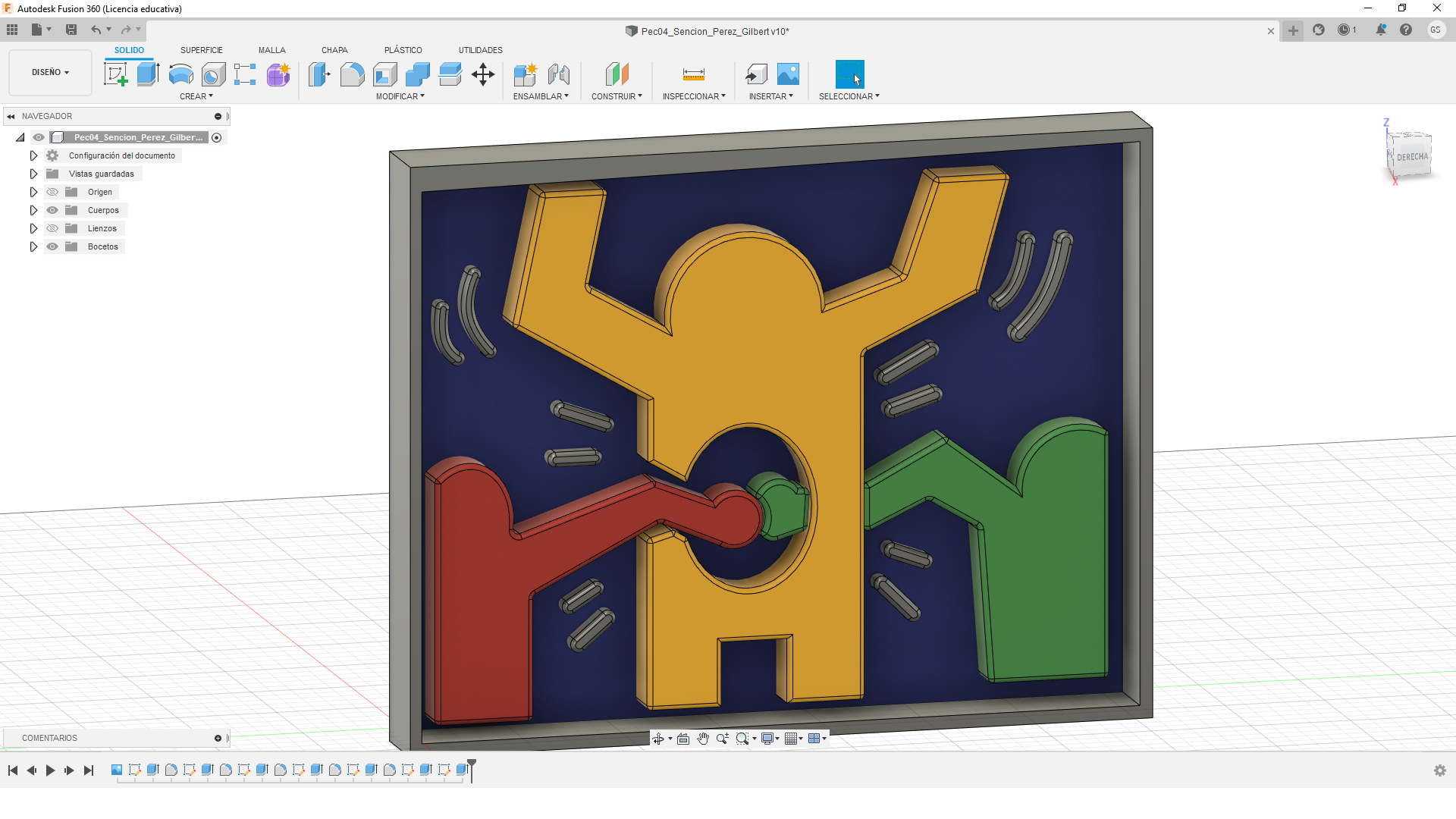Open the MODIFICAR dropdown menu
The image size is (1456, 819).
click(x=400, y=96)
